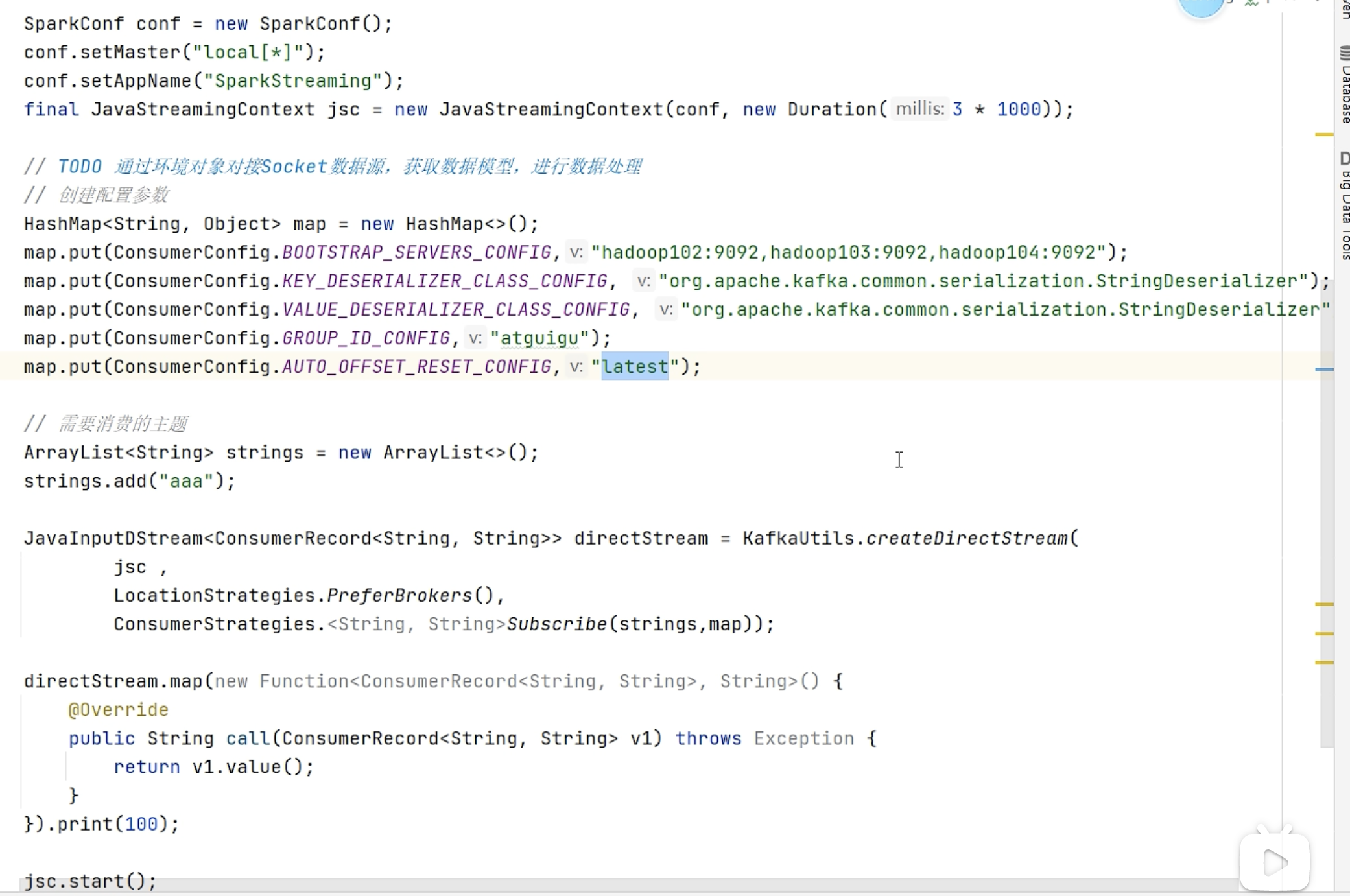
Task: Click the createDirectStream method name
Action: pos(966,539)
